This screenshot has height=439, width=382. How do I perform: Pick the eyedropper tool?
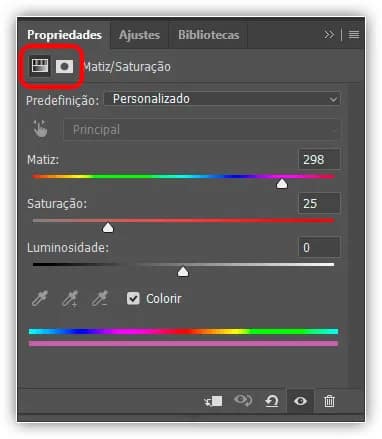click(40, 298)
